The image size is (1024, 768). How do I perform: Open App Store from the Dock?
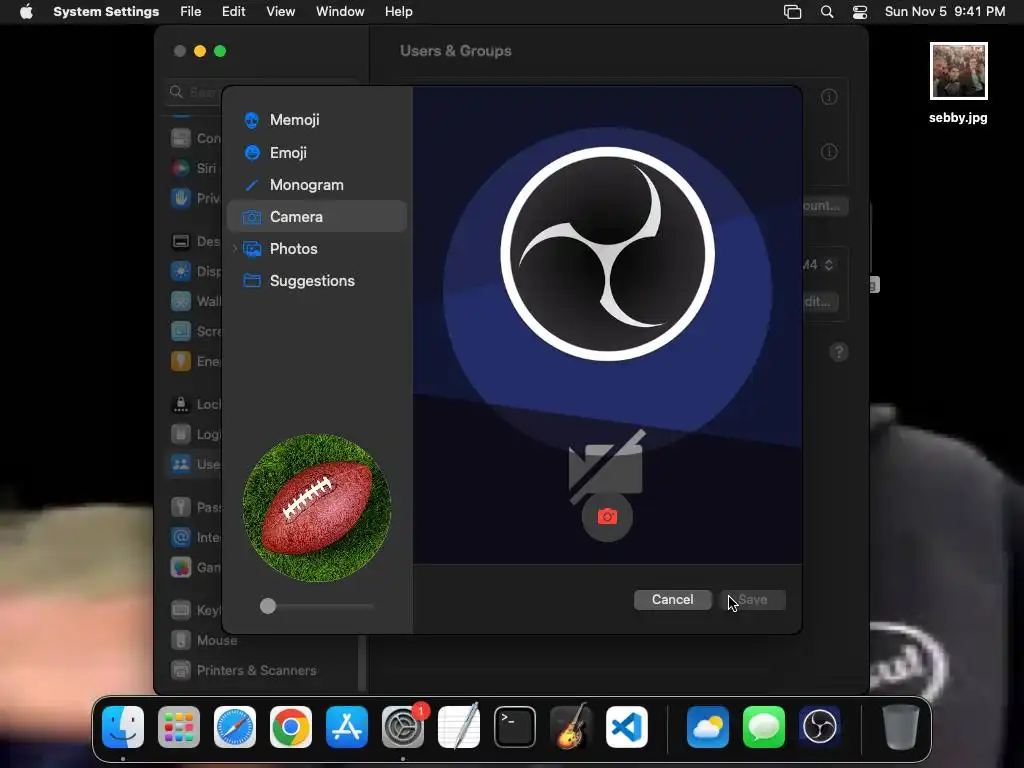click(347, 727)
